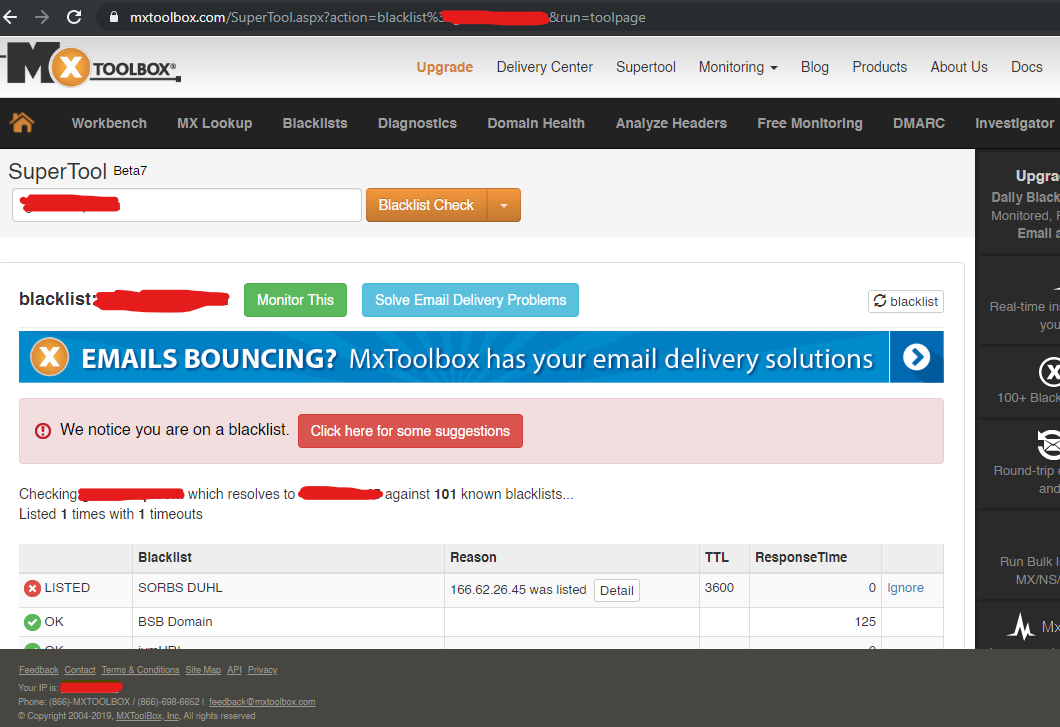1060x727 pixels.
Task: Open Site Map footer link
Action: pos(203,670)
